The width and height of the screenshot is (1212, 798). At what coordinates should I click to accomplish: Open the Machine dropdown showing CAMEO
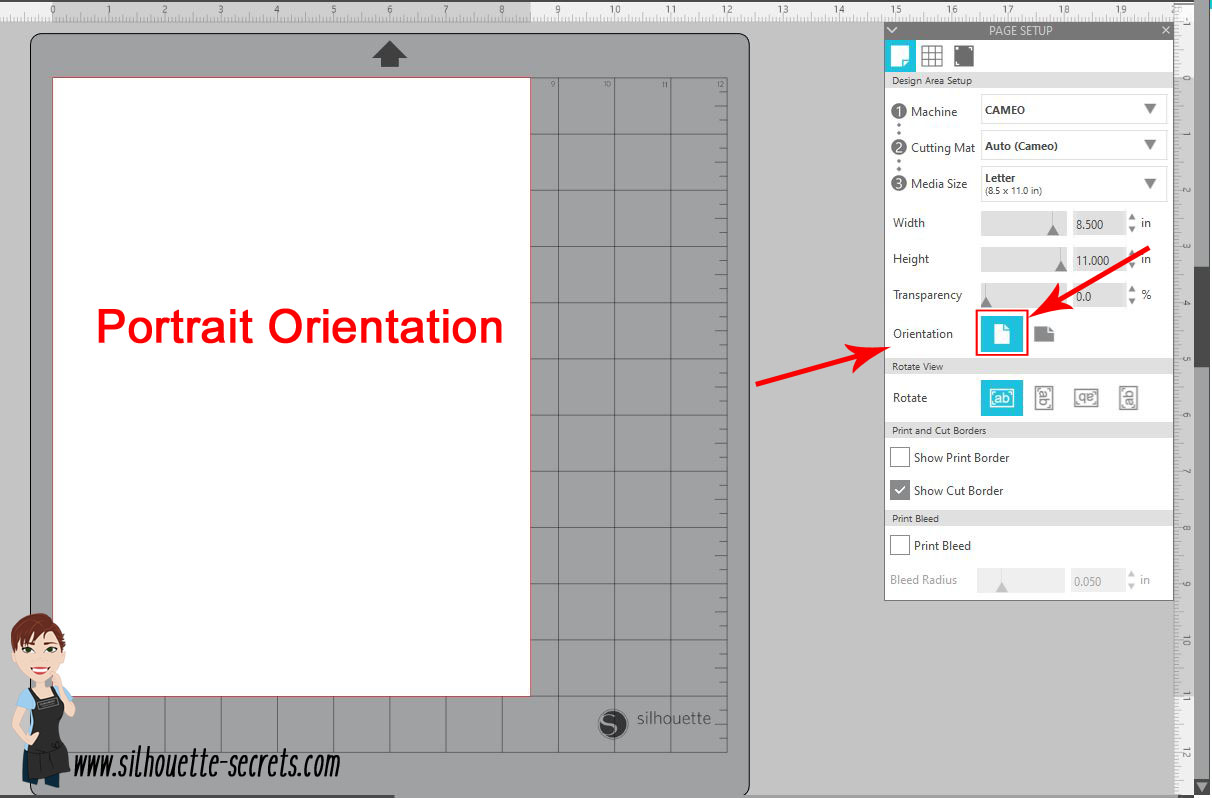[x=1072, y=109]
